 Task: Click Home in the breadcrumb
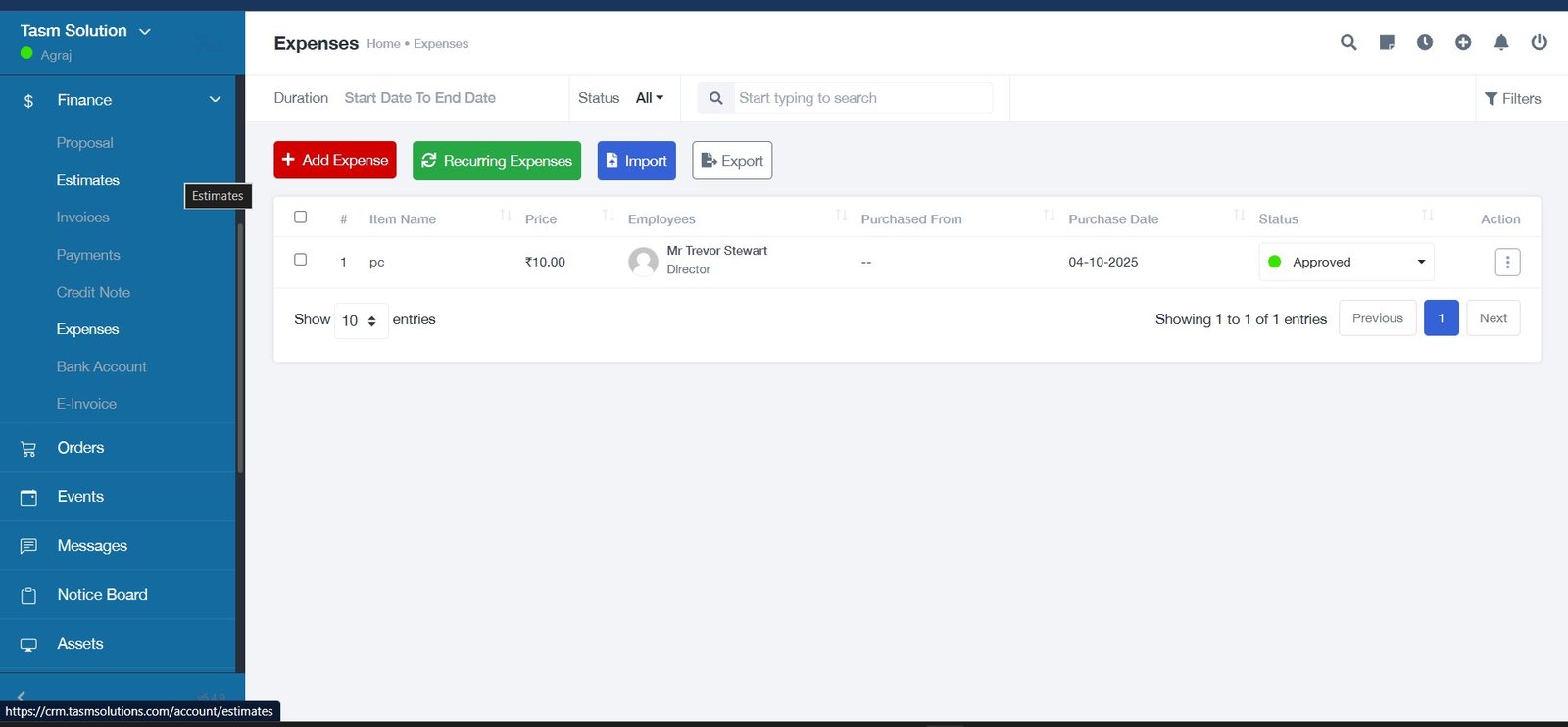point(383,44)
